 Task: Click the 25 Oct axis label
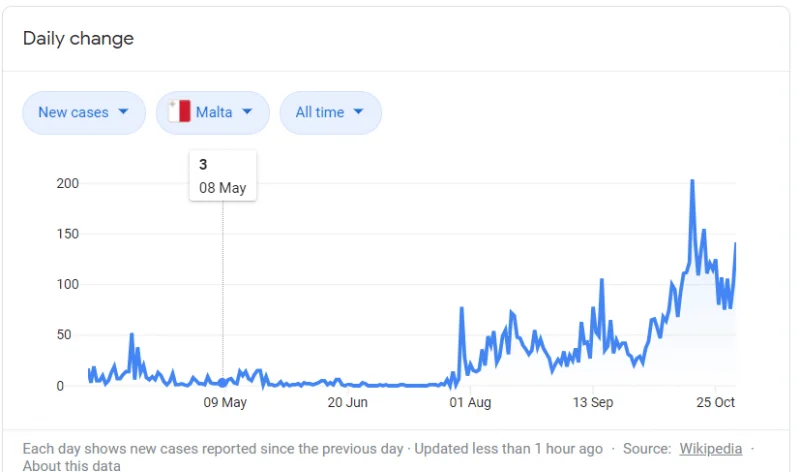pyautogui.click(x=715, y=402)
